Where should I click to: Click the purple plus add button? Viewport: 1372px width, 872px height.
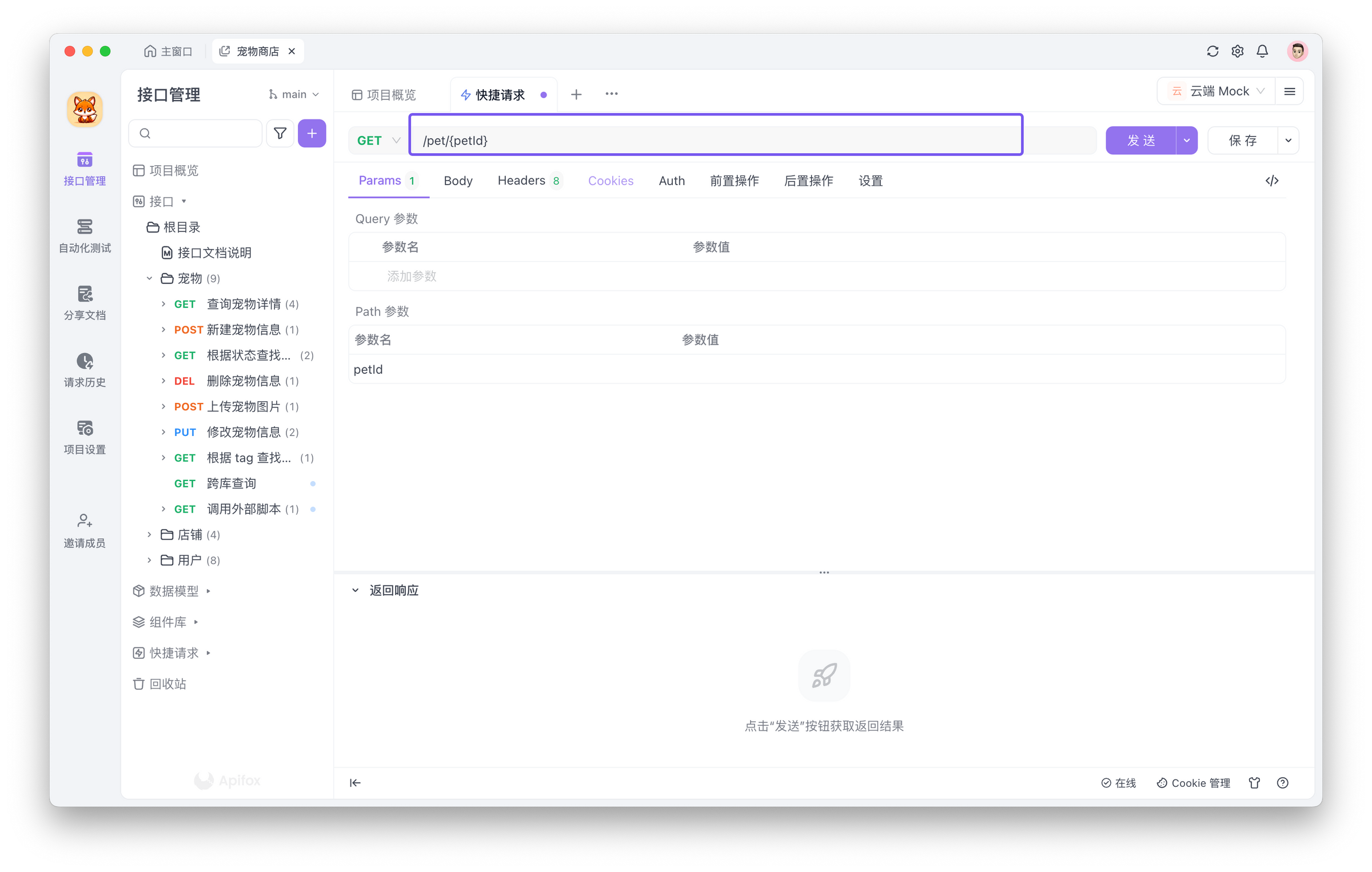coord(312,133)
